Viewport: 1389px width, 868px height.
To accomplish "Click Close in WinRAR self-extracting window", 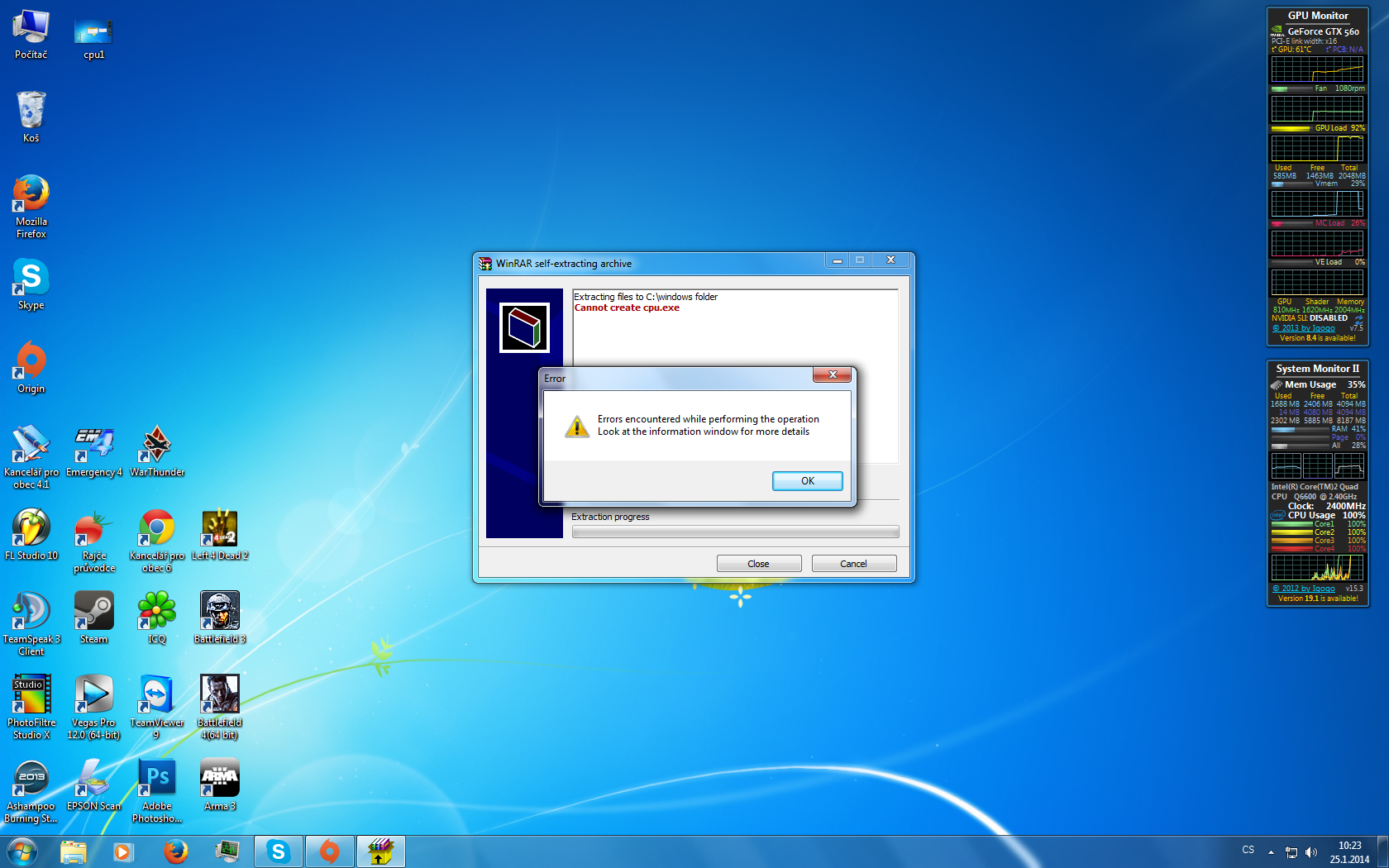I will click(x=758, y=564).
